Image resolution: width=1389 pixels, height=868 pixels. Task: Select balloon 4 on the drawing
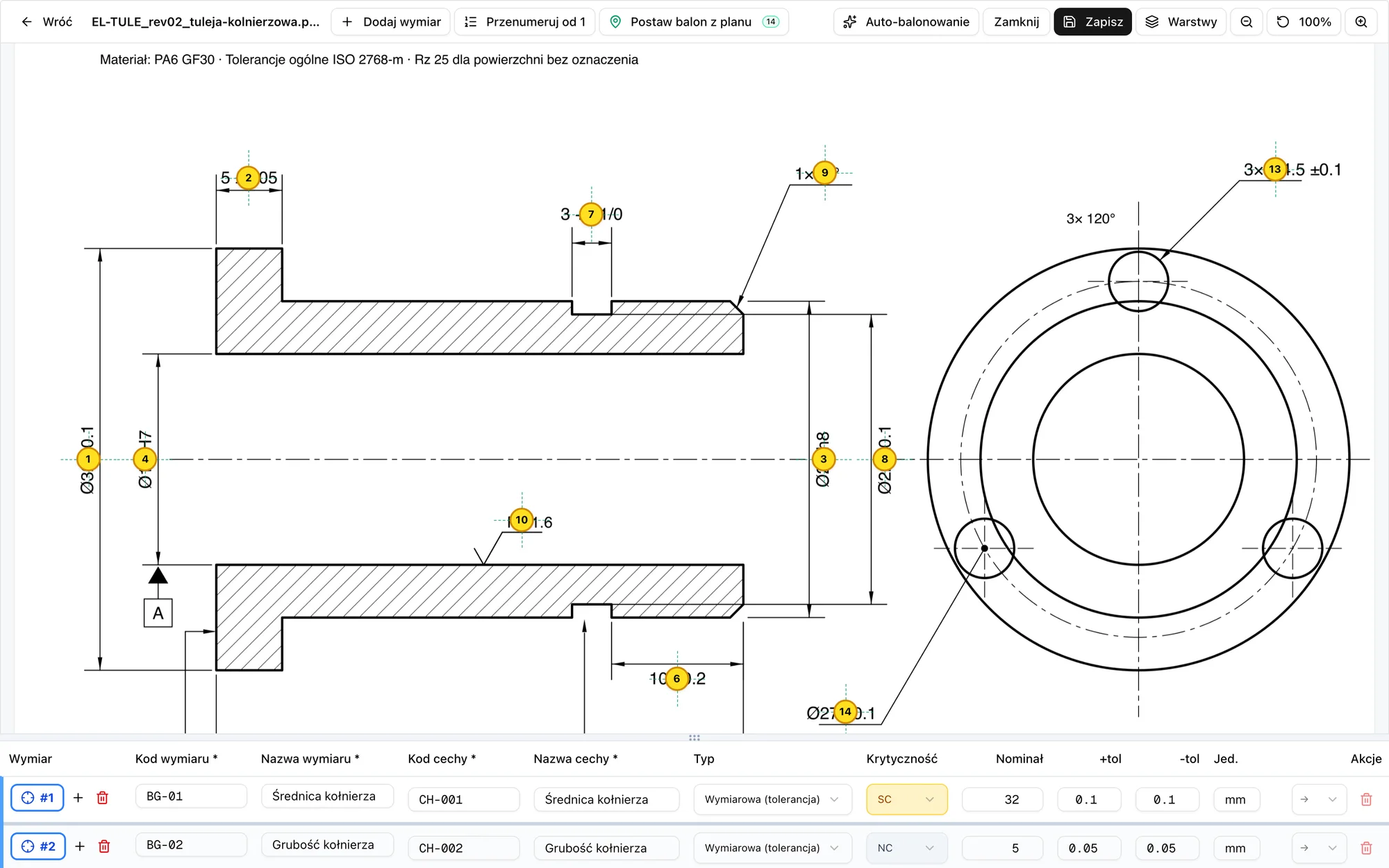click(145, 459)
